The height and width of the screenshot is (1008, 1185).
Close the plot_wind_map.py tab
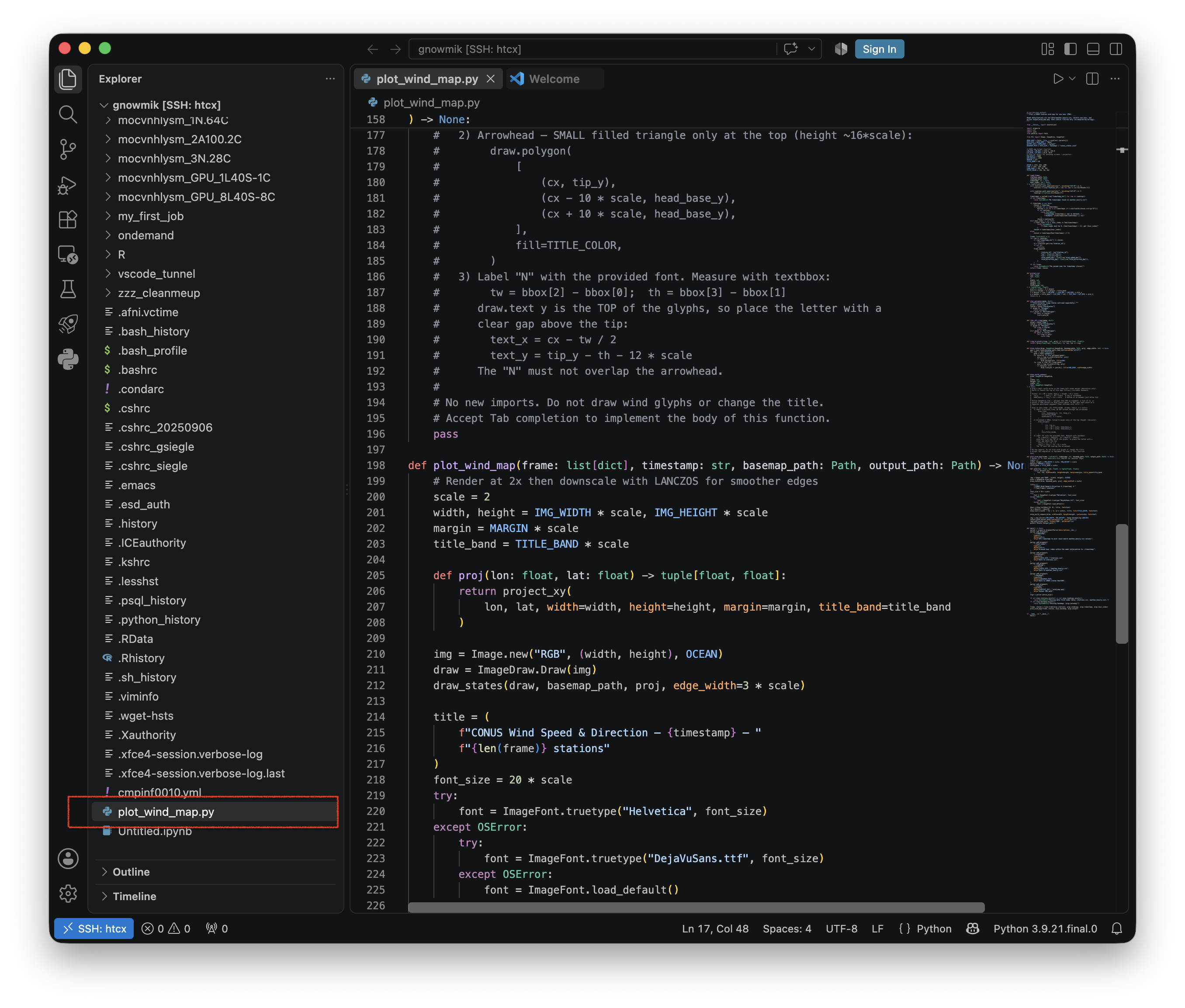[490, 79]
